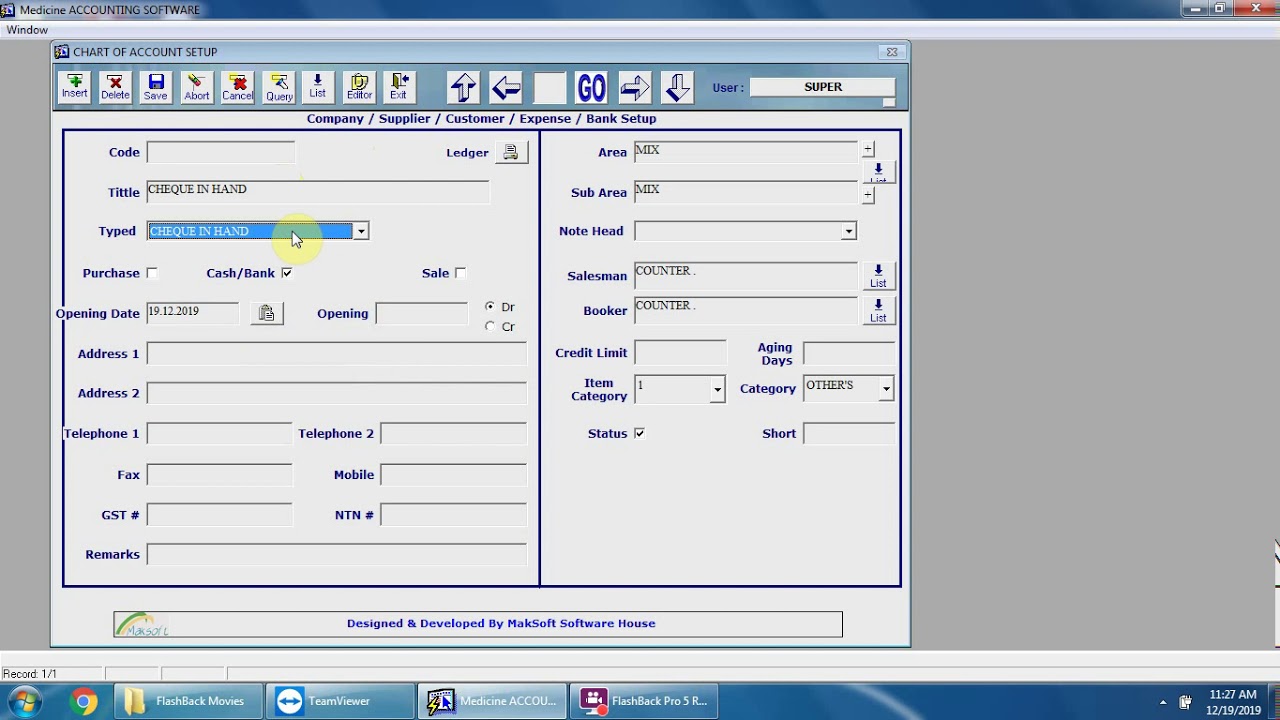Click the Address 1 field
This screenshot has width=1280, height=720.
336,354
